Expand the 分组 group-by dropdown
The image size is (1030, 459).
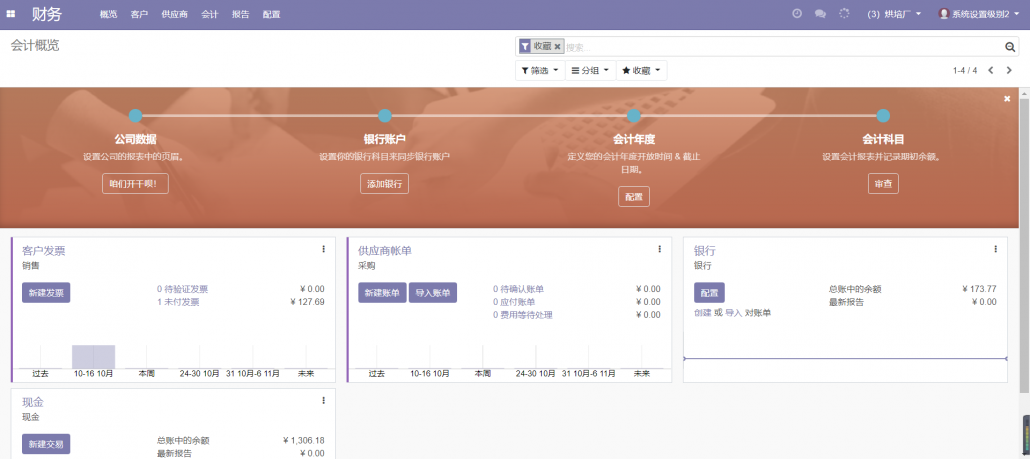[590, 71]
